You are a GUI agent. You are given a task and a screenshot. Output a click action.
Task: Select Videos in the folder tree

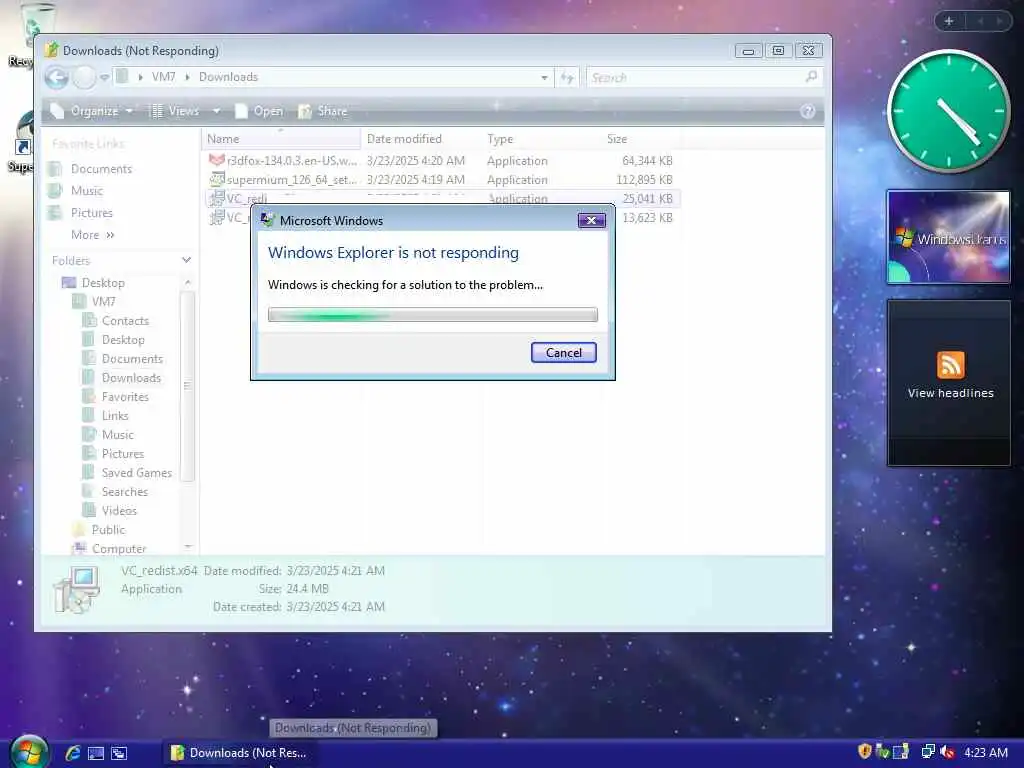tap(110, 510)
